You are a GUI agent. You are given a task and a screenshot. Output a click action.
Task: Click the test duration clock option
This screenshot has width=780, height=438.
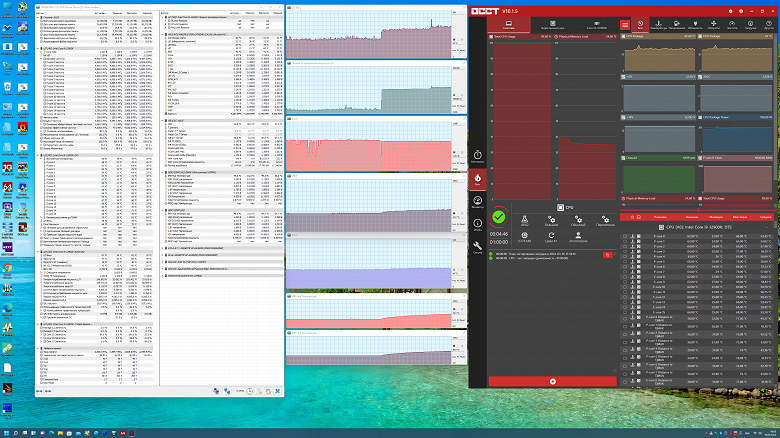524,237
